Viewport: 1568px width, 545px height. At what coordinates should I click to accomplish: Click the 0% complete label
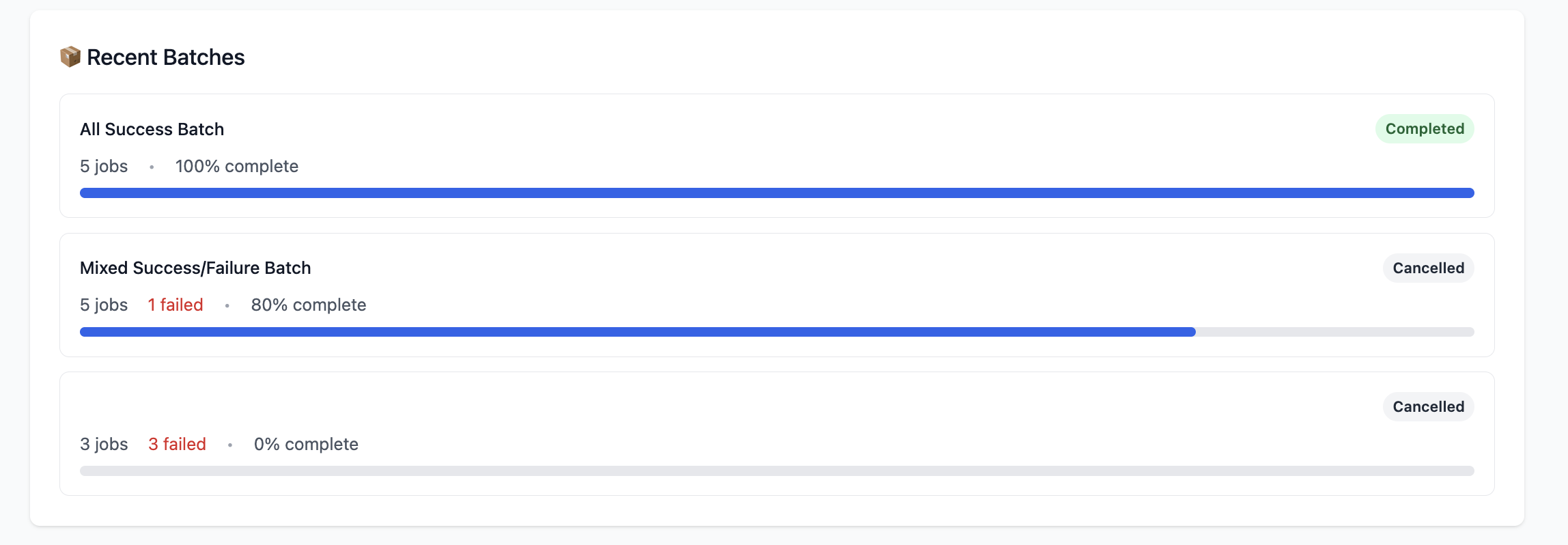coord(306,444)
